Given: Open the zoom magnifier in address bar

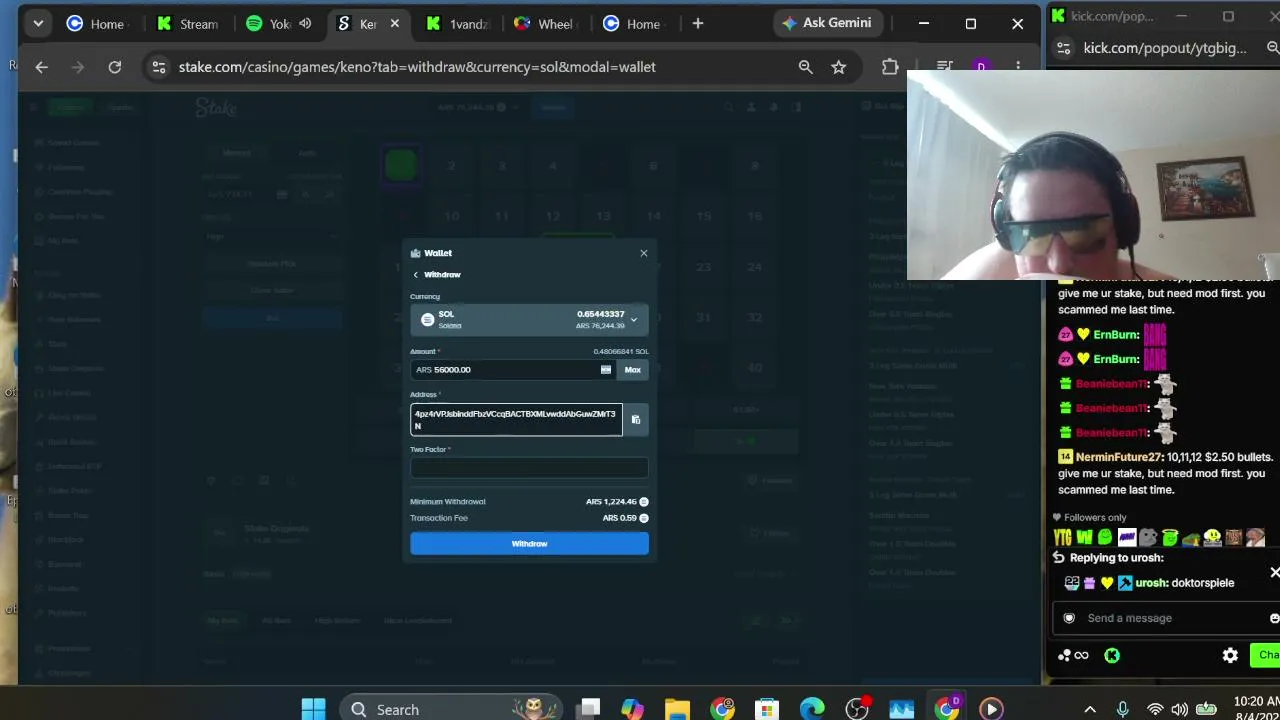Looking at the screenshot, I should pos(805,67).
